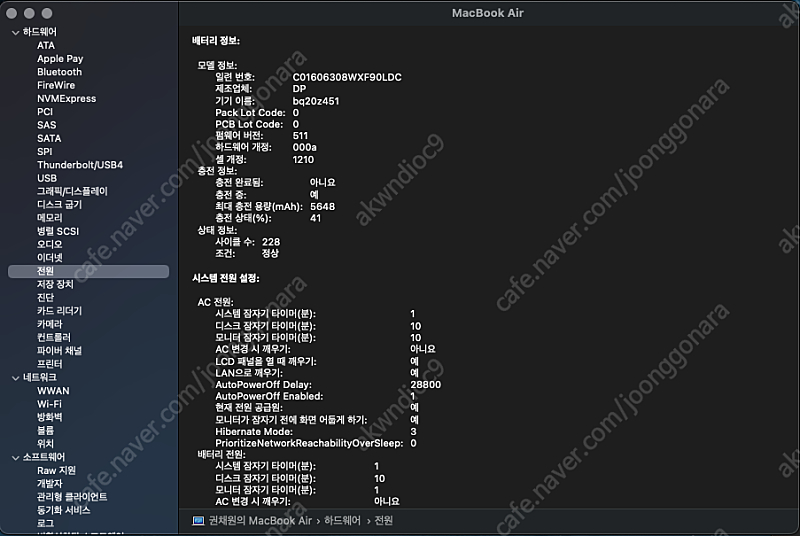The height and width of the screenshot is (536, 800).
Task: Open 프린터 information
Action: [49, 364]
